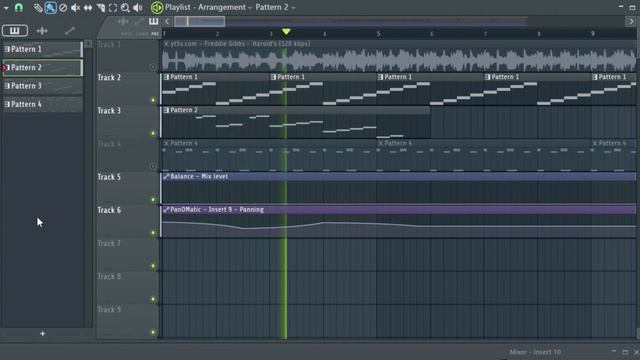Open Pattern 2 clip menu on Track 3
The image size is (640, 360).
166,110
